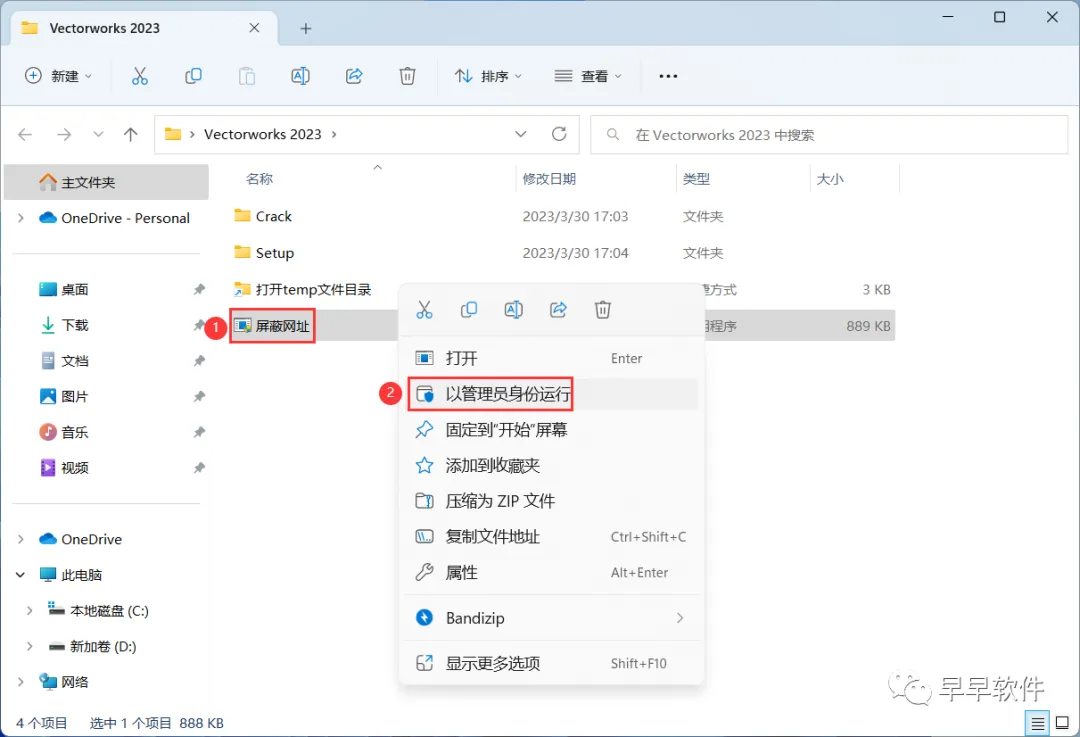Choose 显示更多选项 menu entry
This screenshot has width=1080, height=737.
(x=551, y=663)
